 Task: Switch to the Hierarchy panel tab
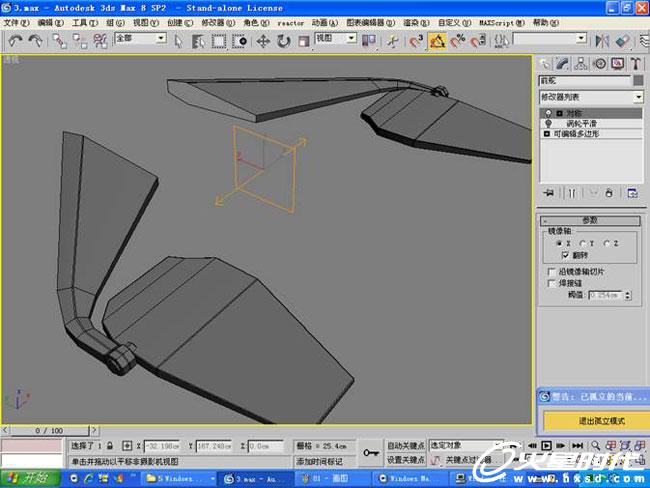(x=581, y=63)
